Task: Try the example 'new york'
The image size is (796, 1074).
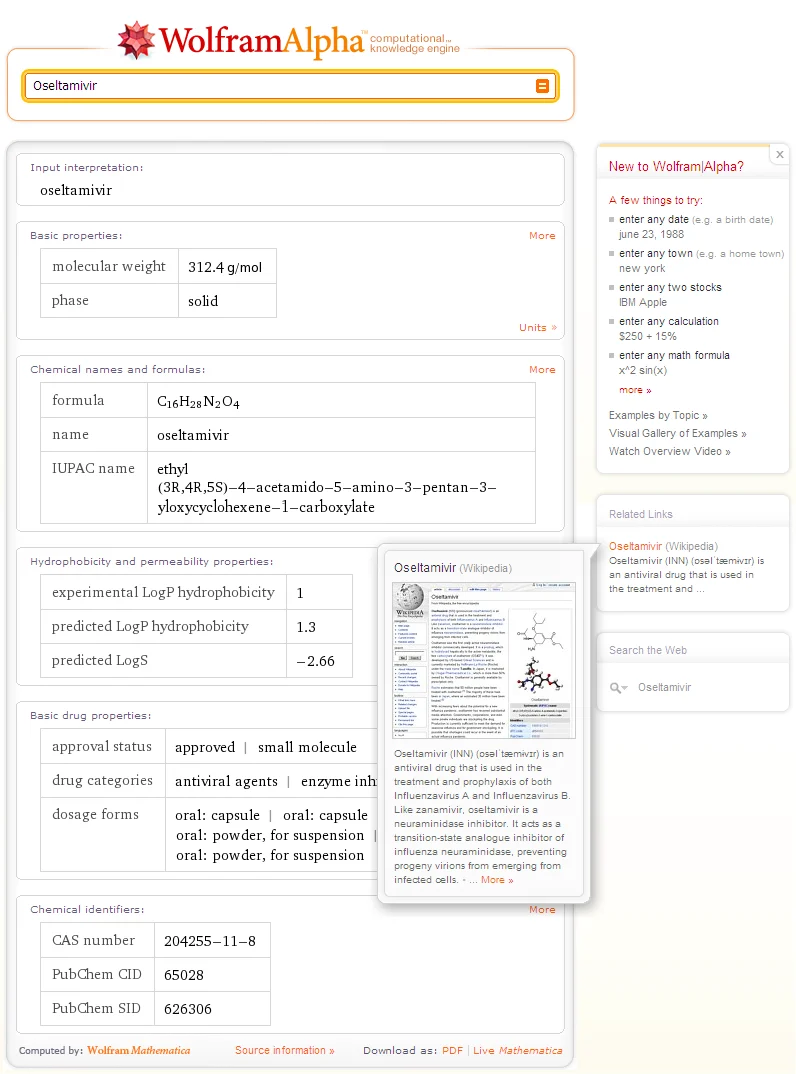Action: click(x=642, y=268)
